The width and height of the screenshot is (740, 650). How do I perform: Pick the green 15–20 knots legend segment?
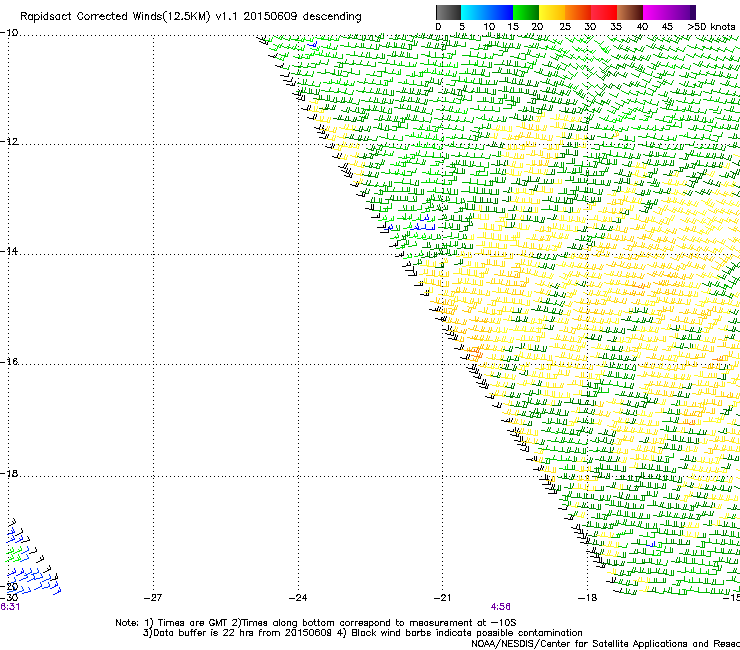pyautogui.click(x=526, y=12)
